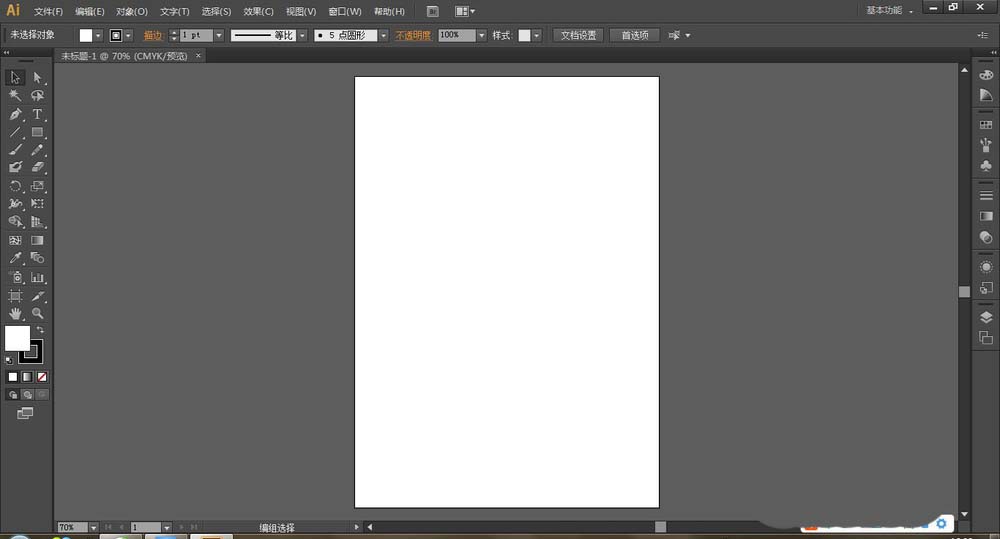Select the Selection tool (black arrow)
This screenshot has height=539, width=1000.
point(15,77)
